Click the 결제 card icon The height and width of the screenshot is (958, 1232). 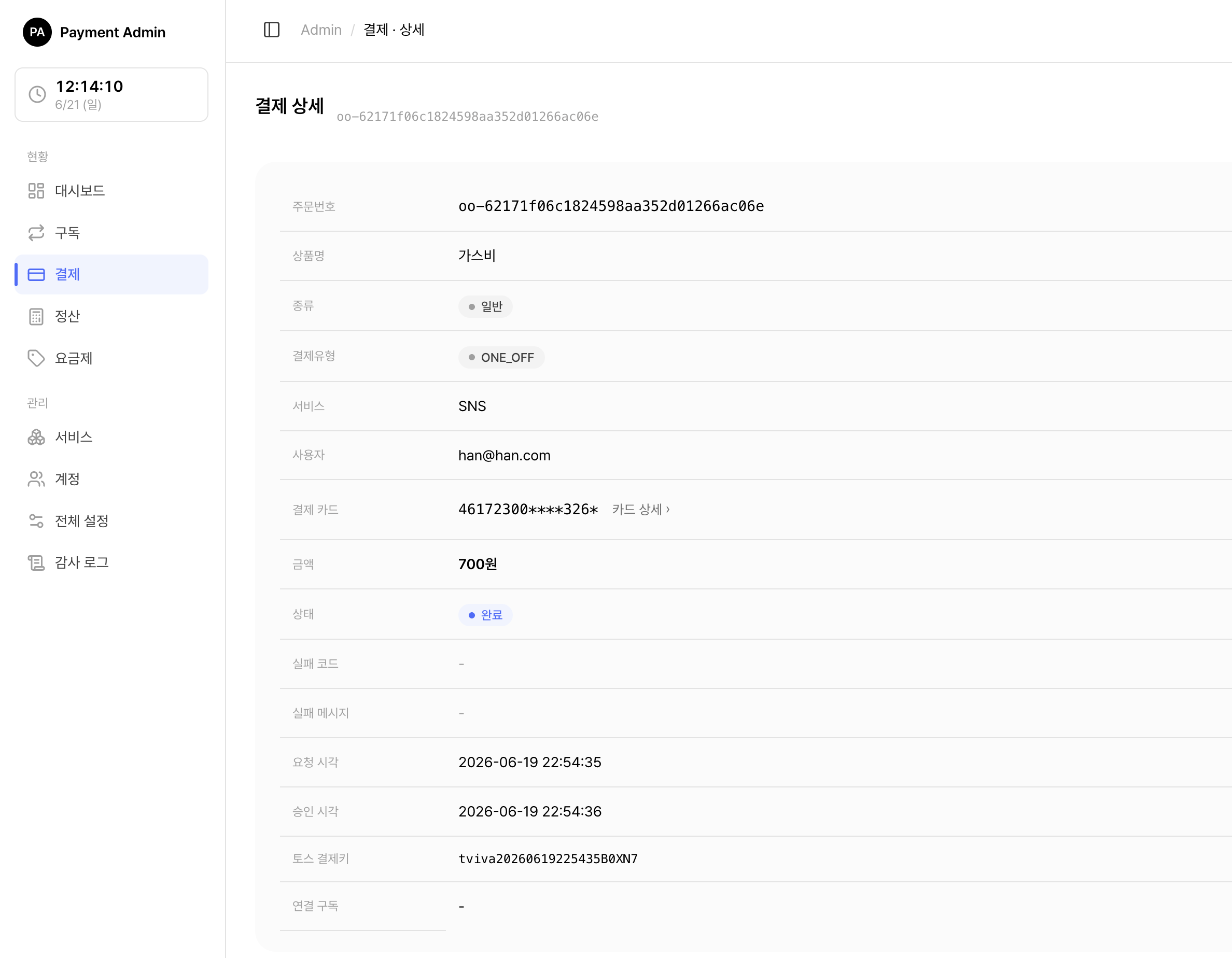[x=36, y=275]
